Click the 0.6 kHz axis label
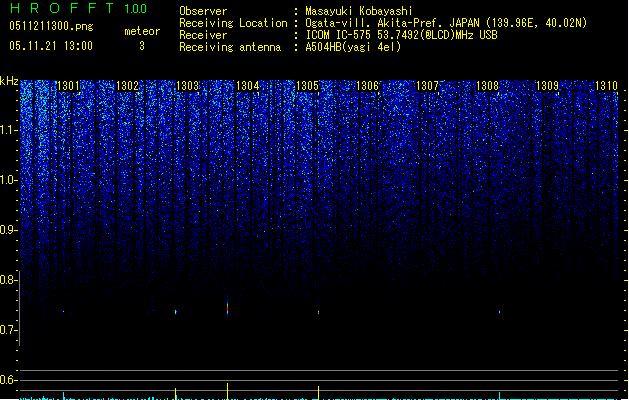 tap(8, 380)
